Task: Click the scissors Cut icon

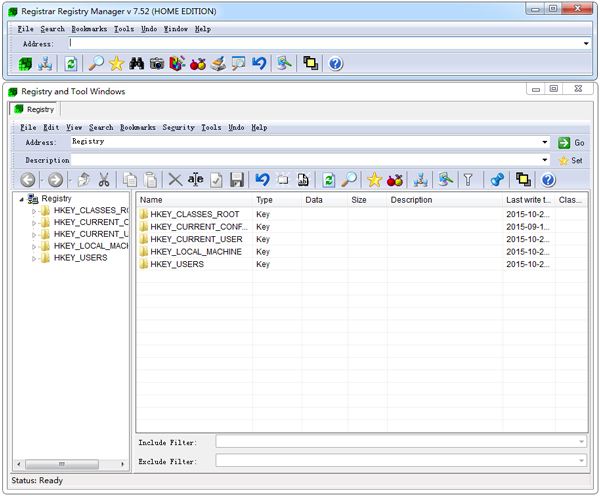Action: (104, 180)
